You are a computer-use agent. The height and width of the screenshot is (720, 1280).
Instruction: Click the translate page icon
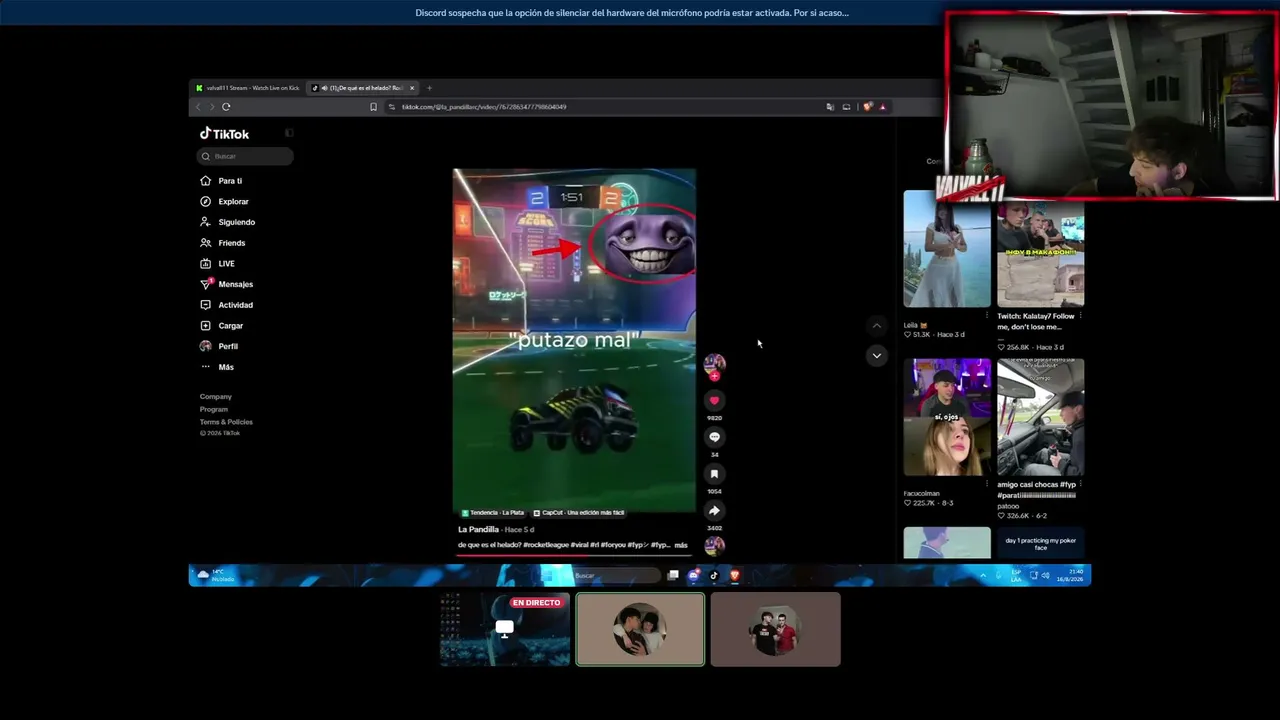click(830, 107)
